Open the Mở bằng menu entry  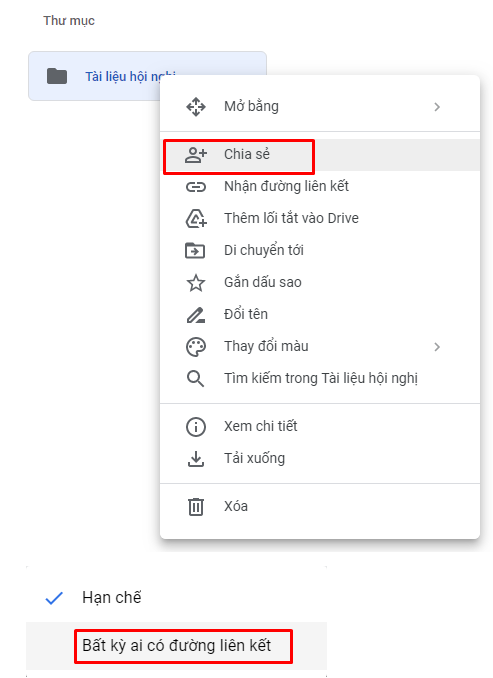[320, 106]
